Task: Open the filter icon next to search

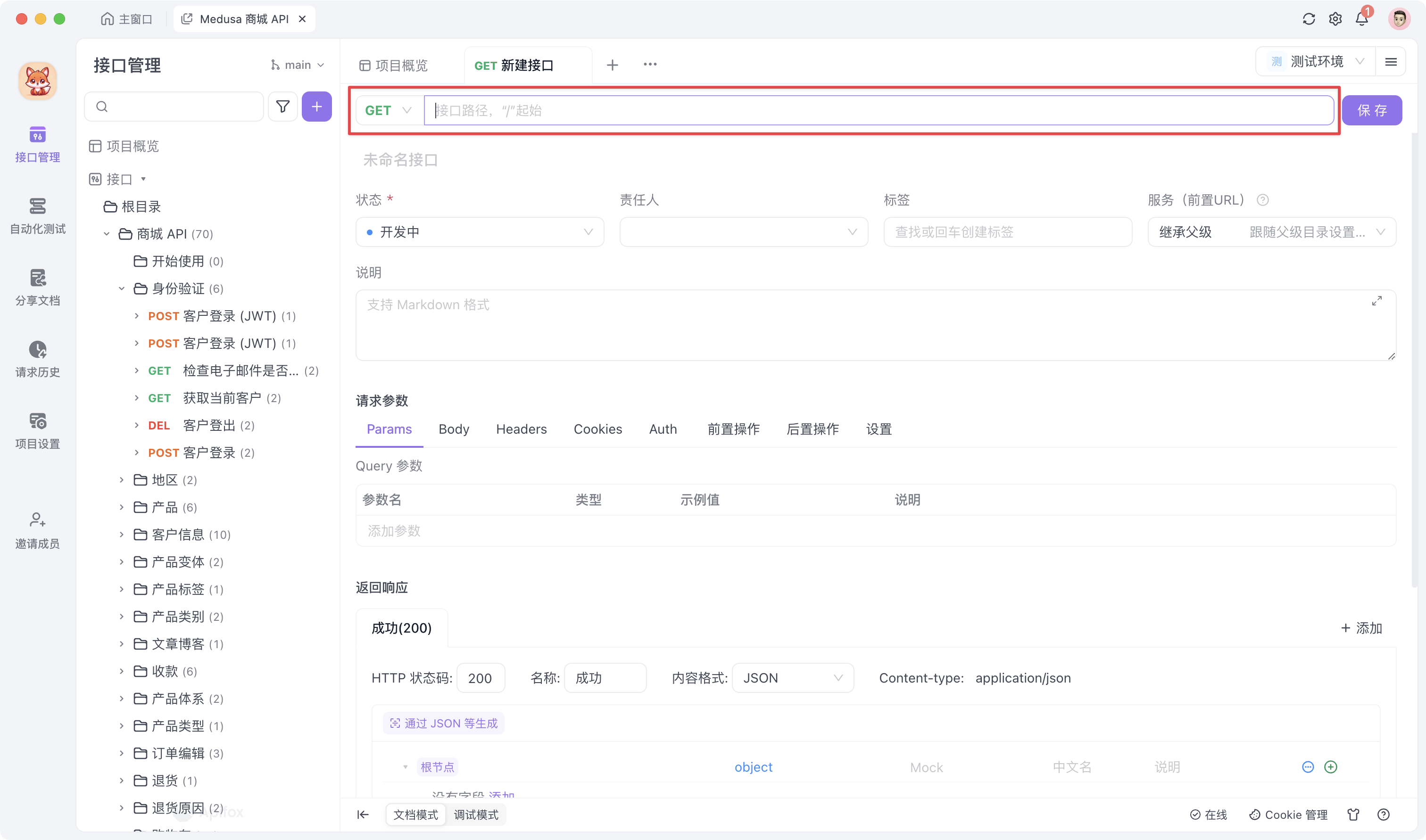Action: pyautogui.click(x=282, y=107)
